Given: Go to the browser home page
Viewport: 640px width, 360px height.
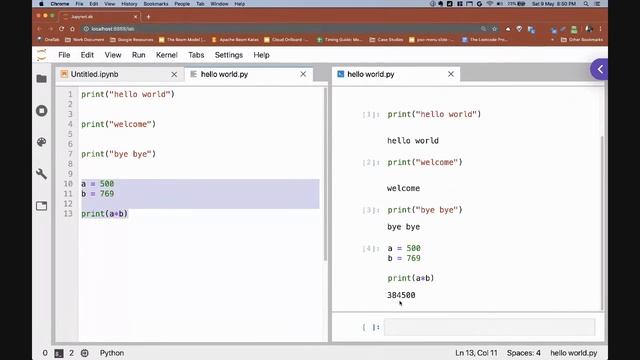Looking at the screenshot, I should (72, 29).
